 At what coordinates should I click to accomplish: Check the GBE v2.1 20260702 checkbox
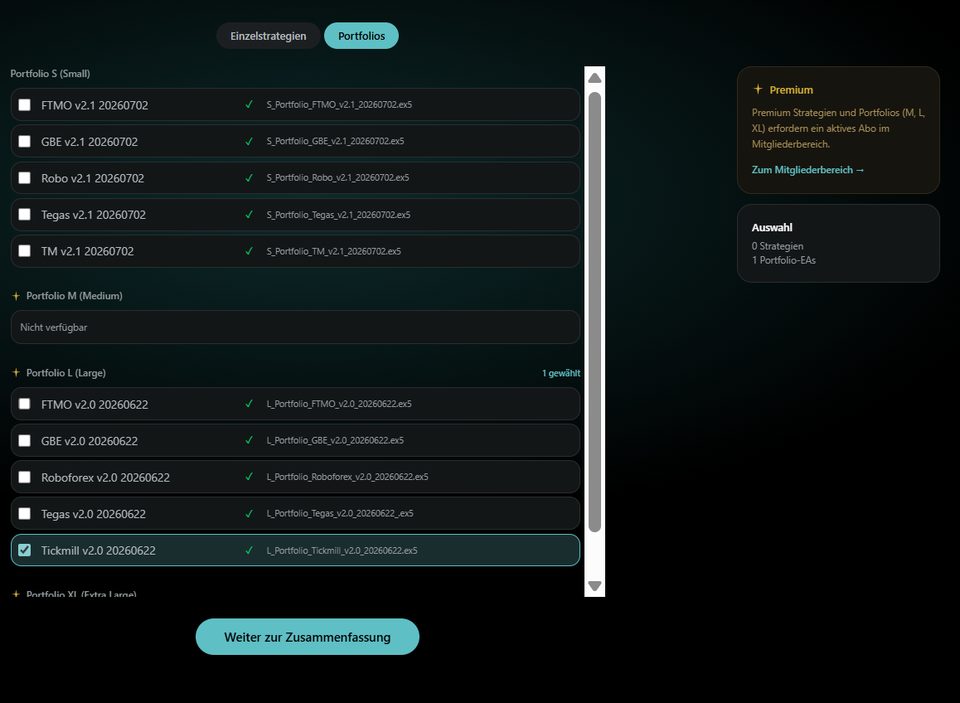(x=24, y=141)
